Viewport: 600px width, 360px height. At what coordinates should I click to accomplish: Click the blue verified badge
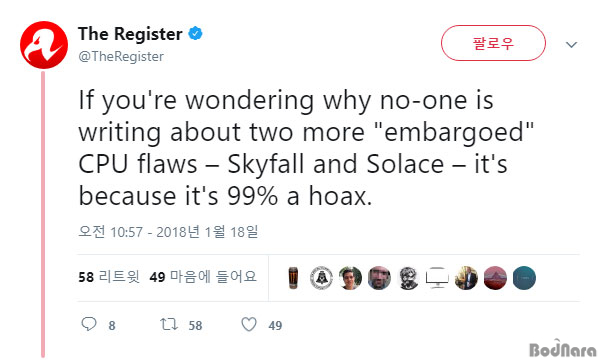coord(195,34)
